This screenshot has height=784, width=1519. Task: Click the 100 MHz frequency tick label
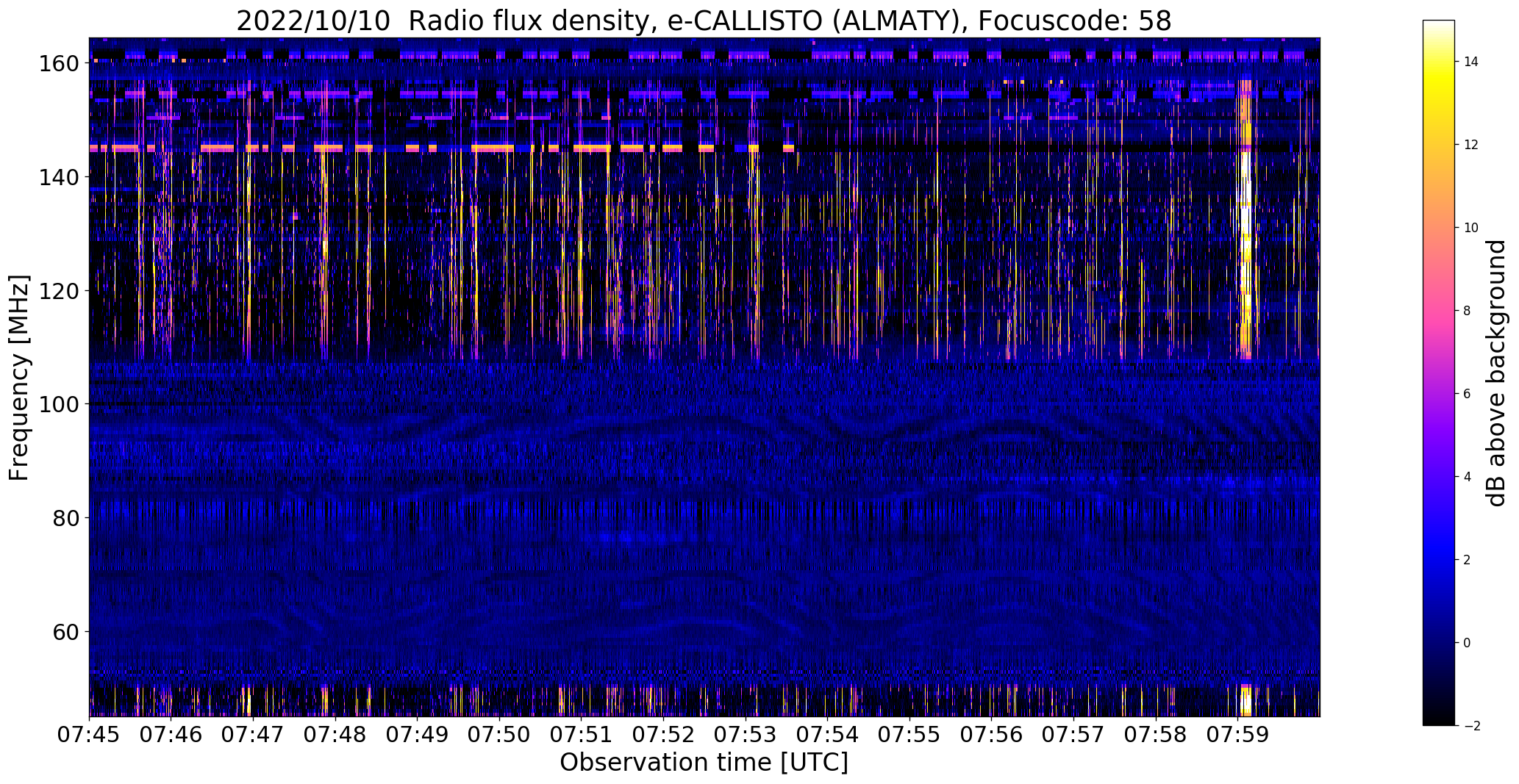60,404
